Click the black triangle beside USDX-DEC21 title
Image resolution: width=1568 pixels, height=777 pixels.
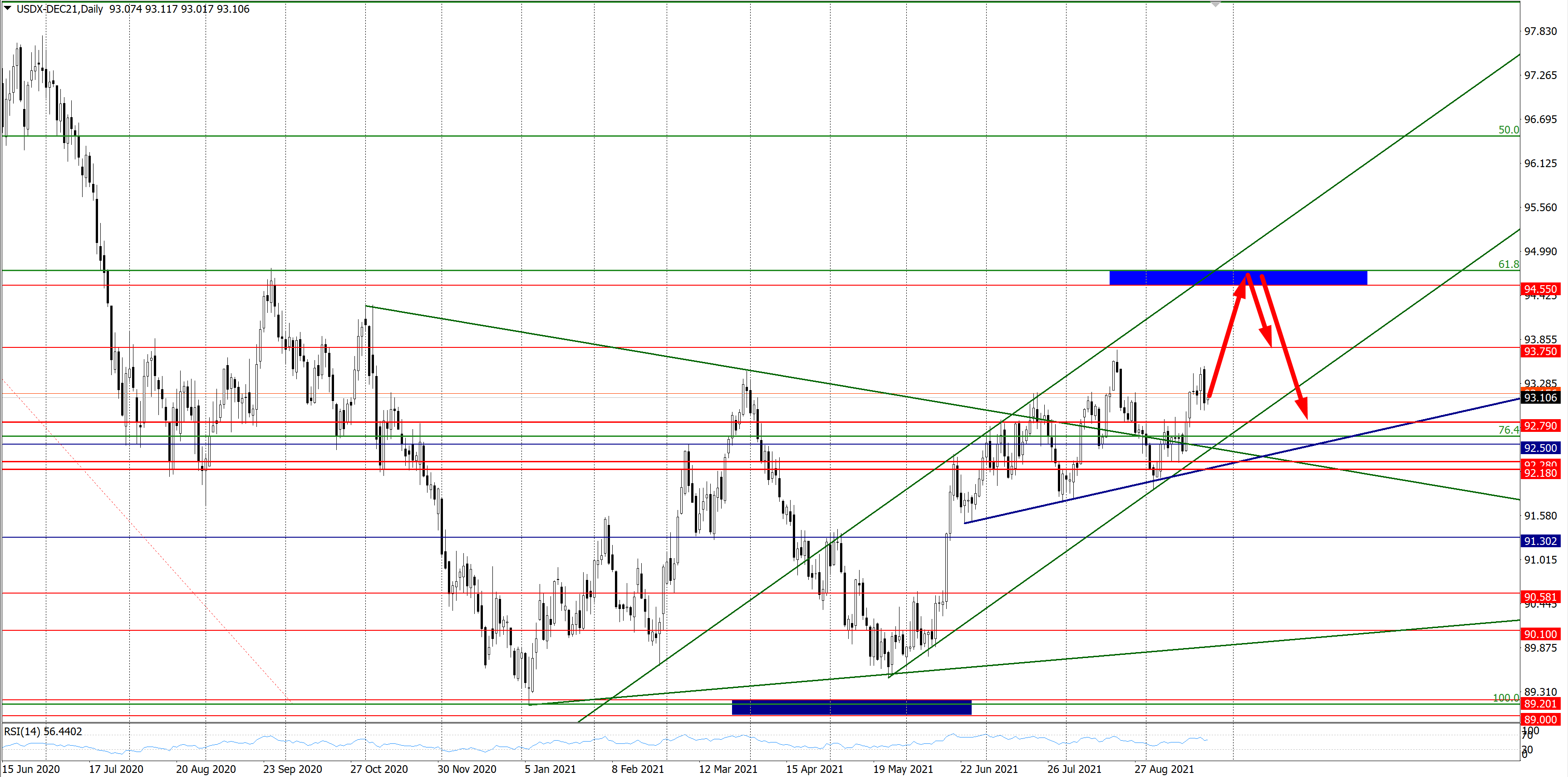(8, 8)
